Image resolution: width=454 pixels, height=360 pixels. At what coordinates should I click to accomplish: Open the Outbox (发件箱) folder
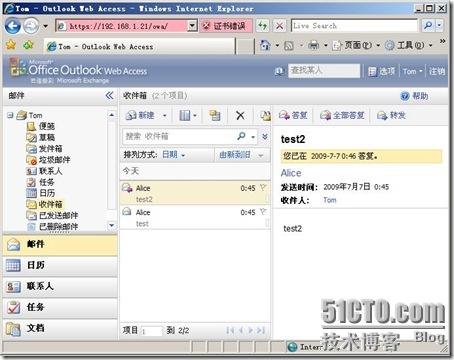(44, 148)
